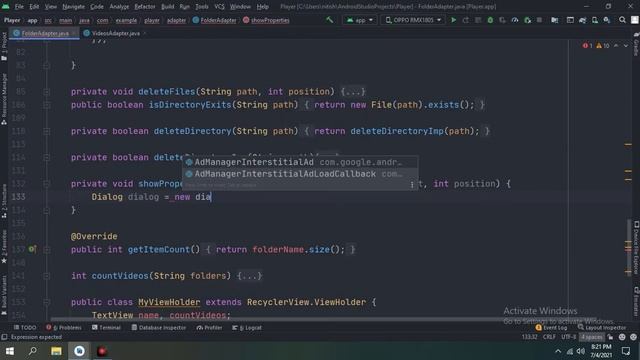This screenshot has height=360, width=640.
Task: Click the Make Project hammer icon
Action: pyautogui.click(x=329, y=20)
